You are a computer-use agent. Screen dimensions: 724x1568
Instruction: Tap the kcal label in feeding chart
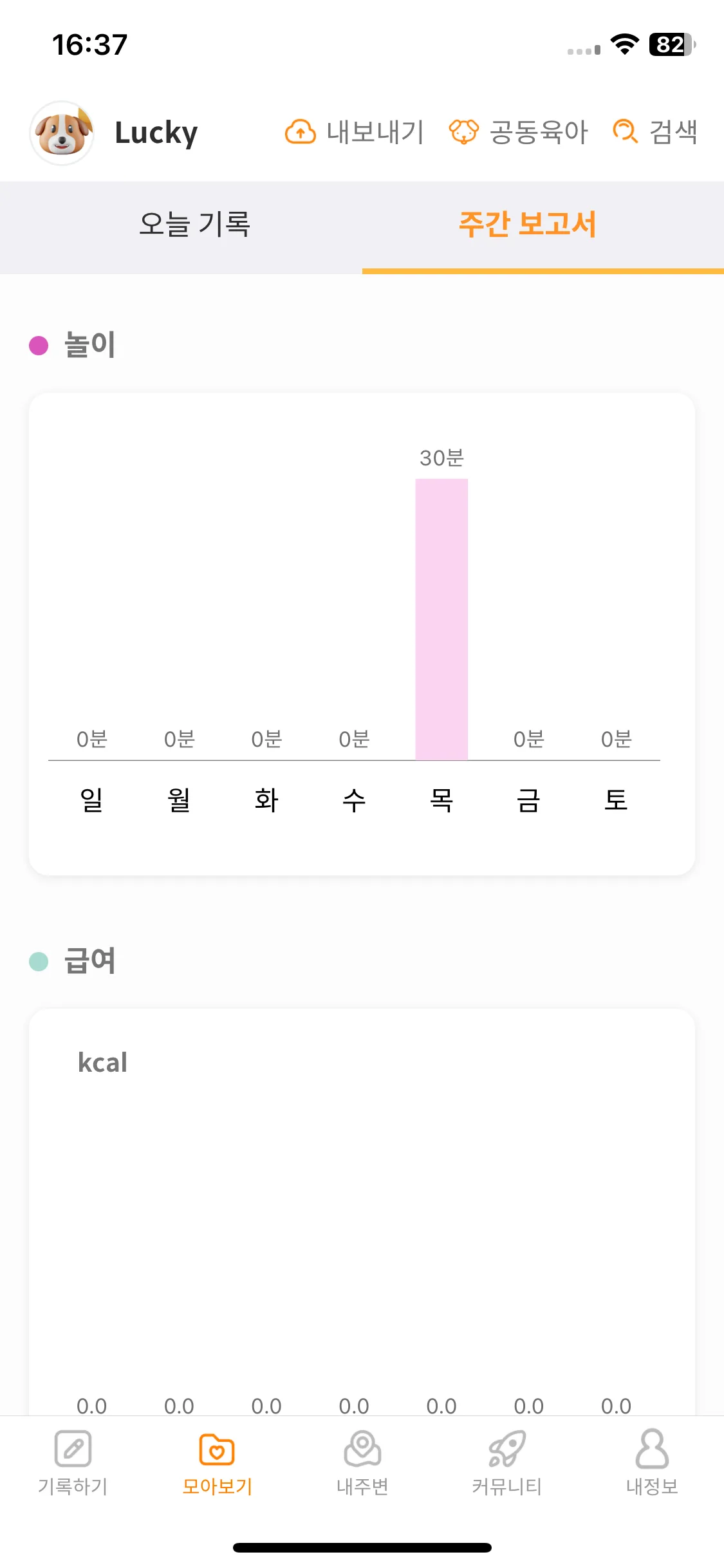pyautogui.click(x=102, y=1062)
